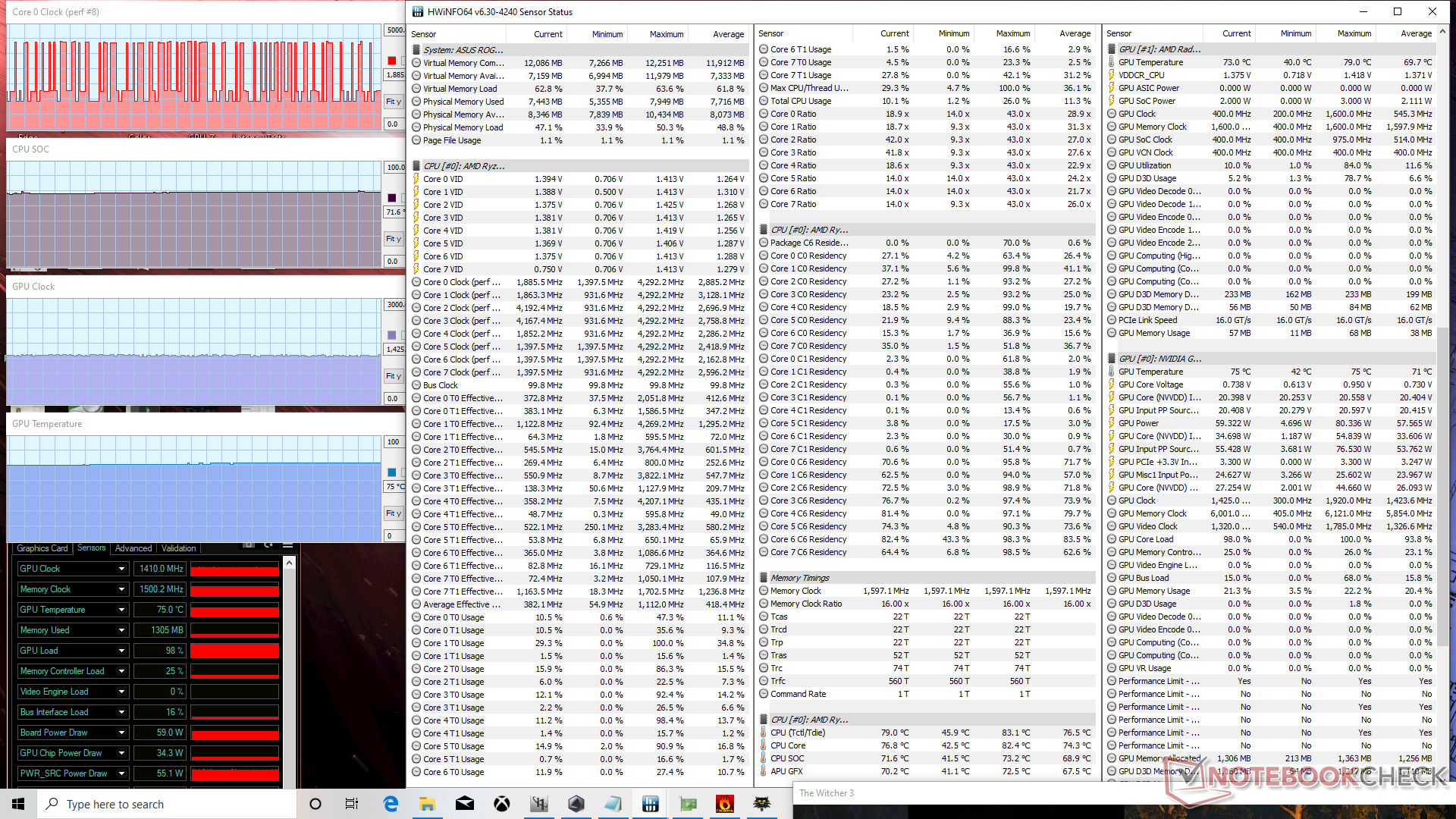Open the Board Power Draw dropdown
The height and width of the screenshot is (819, 1456).
121,733
